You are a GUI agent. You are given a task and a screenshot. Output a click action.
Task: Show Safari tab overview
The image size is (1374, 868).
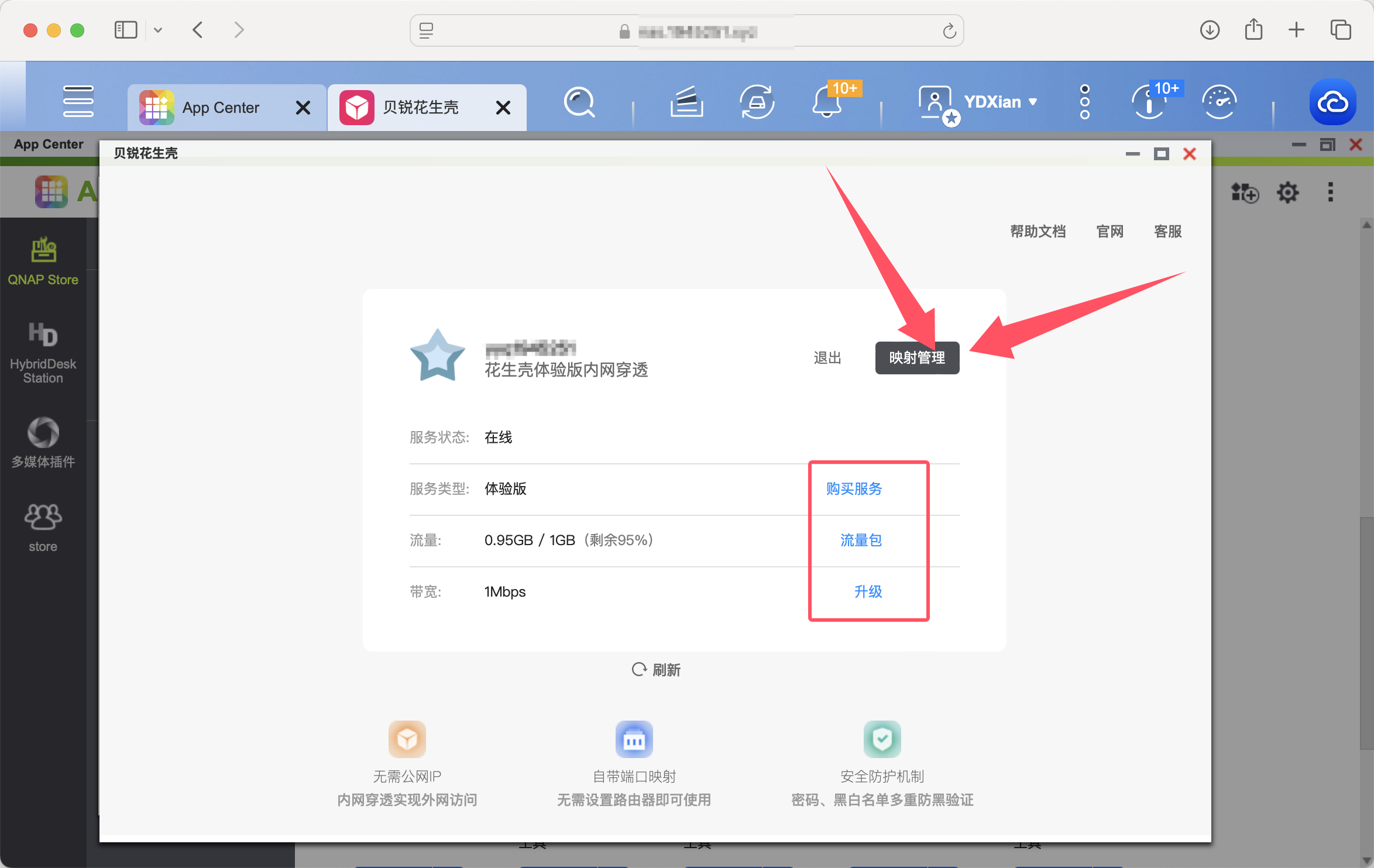[1340, 30]
